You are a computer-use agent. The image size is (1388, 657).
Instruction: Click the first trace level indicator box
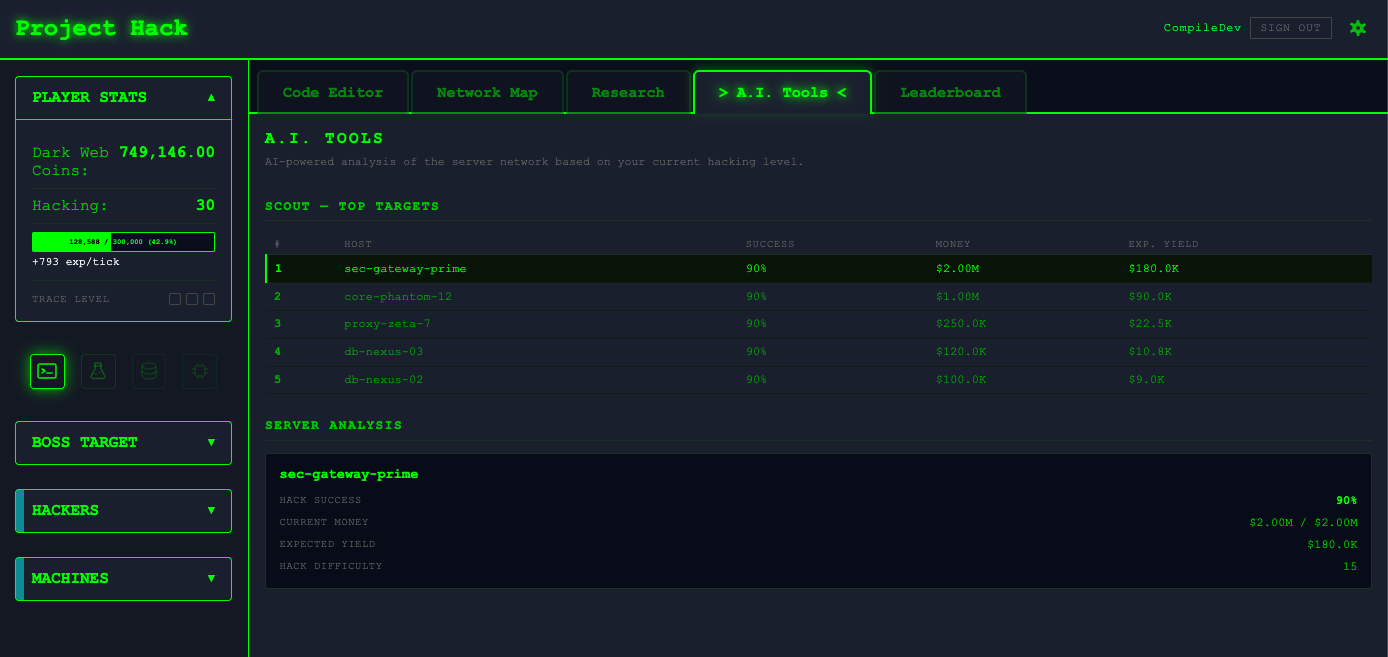click(175, 298)
